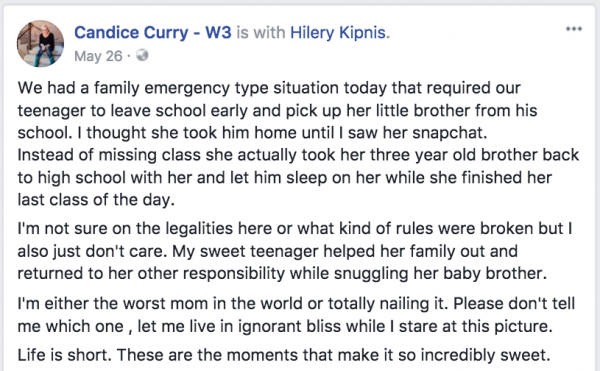Click the text 'last class of the day.'
600x371 pixels.
point(96,200)
